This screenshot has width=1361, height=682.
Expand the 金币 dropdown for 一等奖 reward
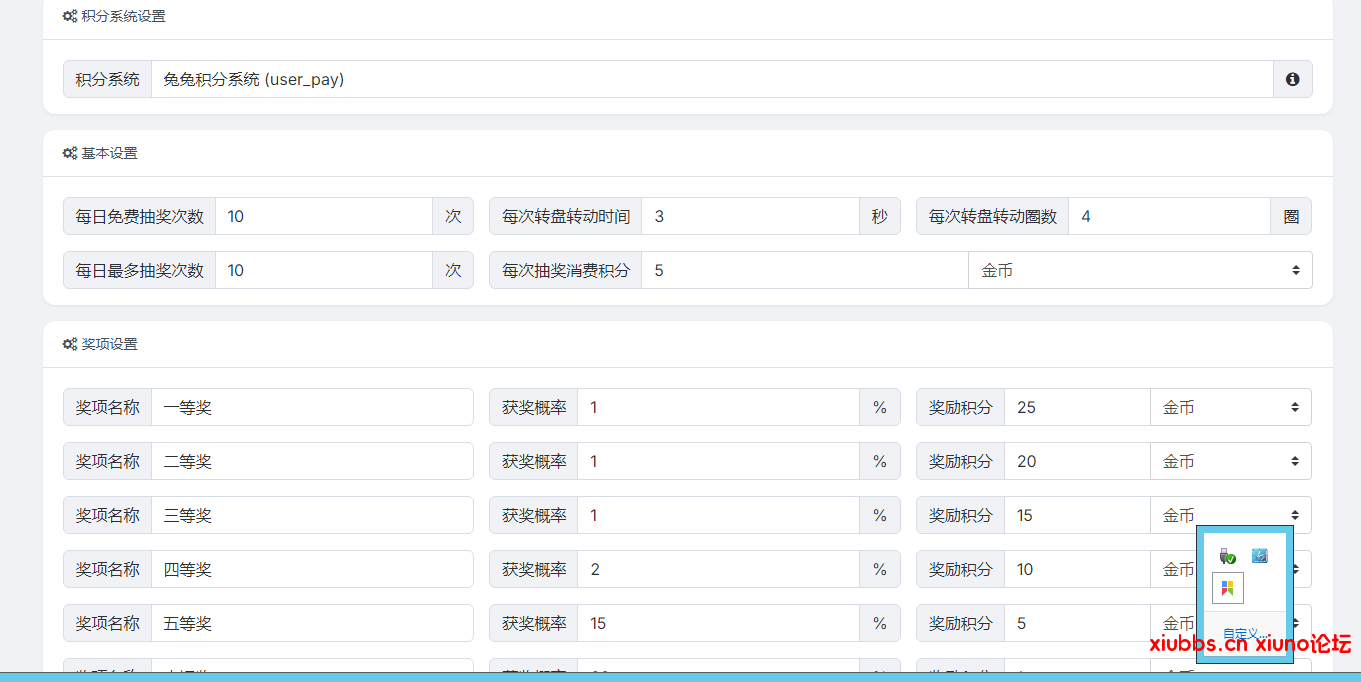1230,407
